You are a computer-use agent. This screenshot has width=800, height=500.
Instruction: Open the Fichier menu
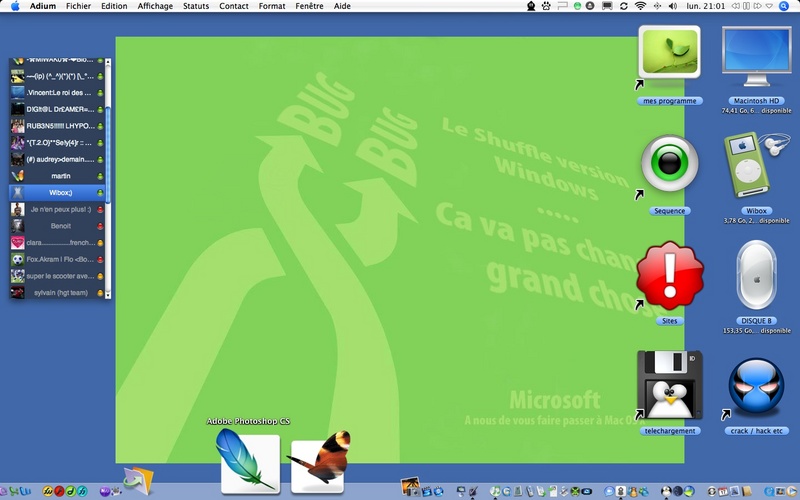coord(78,6)
